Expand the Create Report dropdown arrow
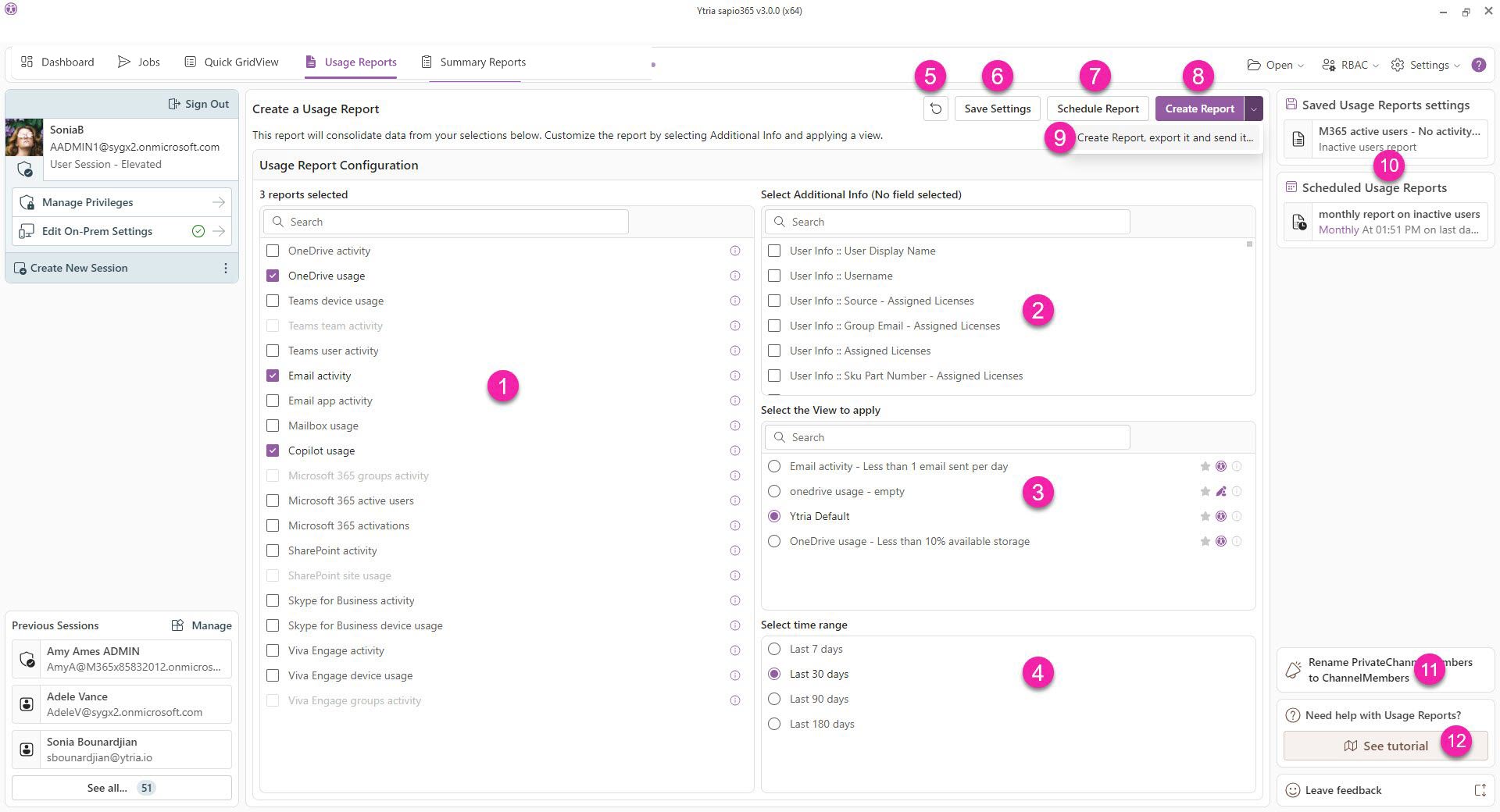This screenshot has height=812, width=1500. click(1253, 109)
